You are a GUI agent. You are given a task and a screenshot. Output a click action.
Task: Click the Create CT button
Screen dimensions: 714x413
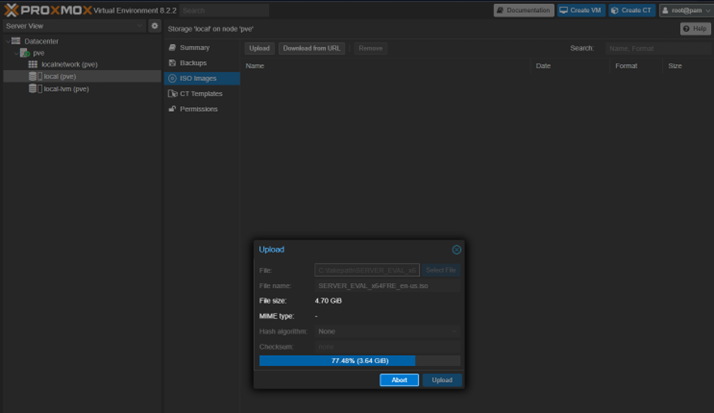pos(632,10)
